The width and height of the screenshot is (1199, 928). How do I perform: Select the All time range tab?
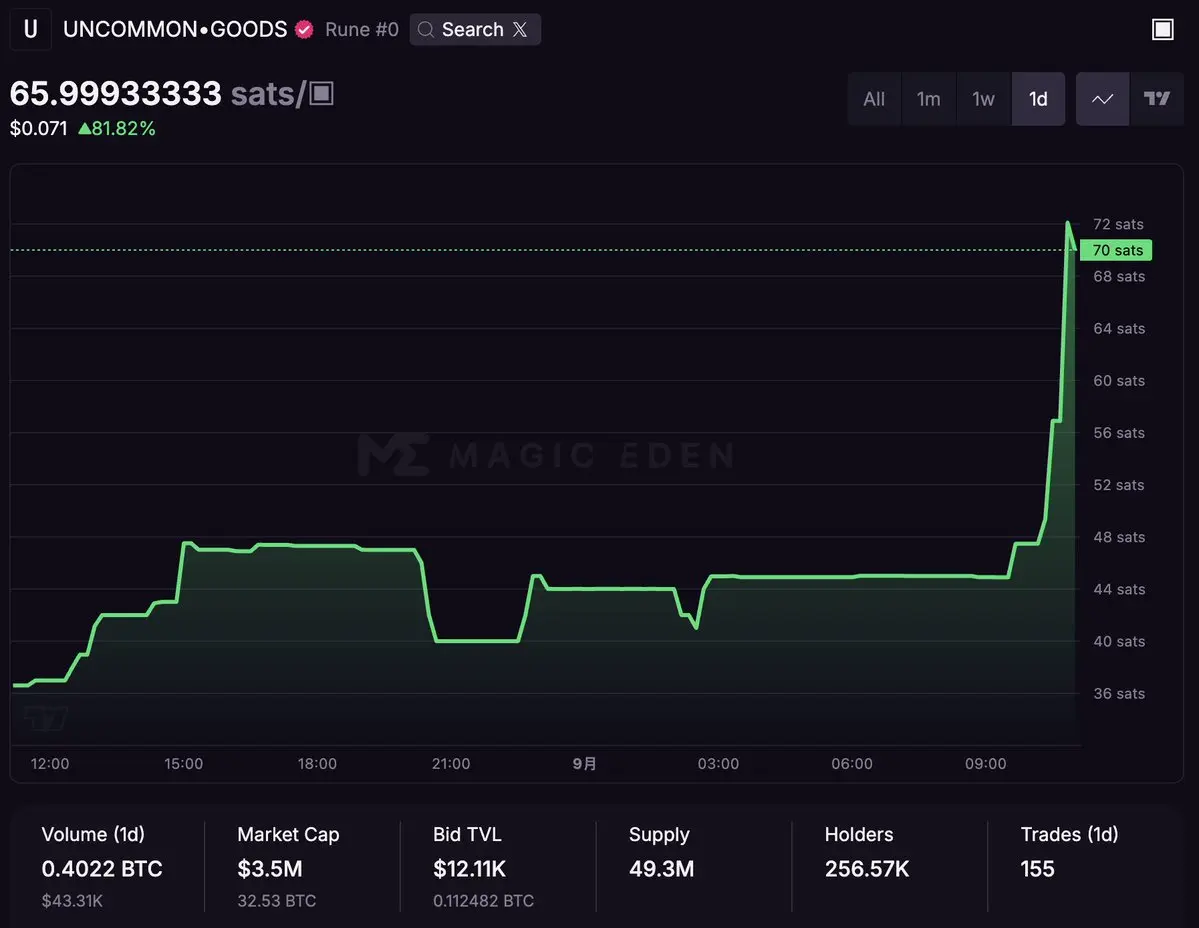point(874,99)
